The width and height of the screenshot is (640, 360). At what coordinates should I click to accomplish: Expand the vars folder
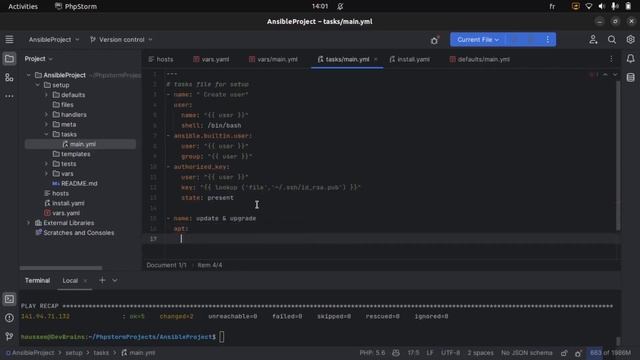point(46,173)
